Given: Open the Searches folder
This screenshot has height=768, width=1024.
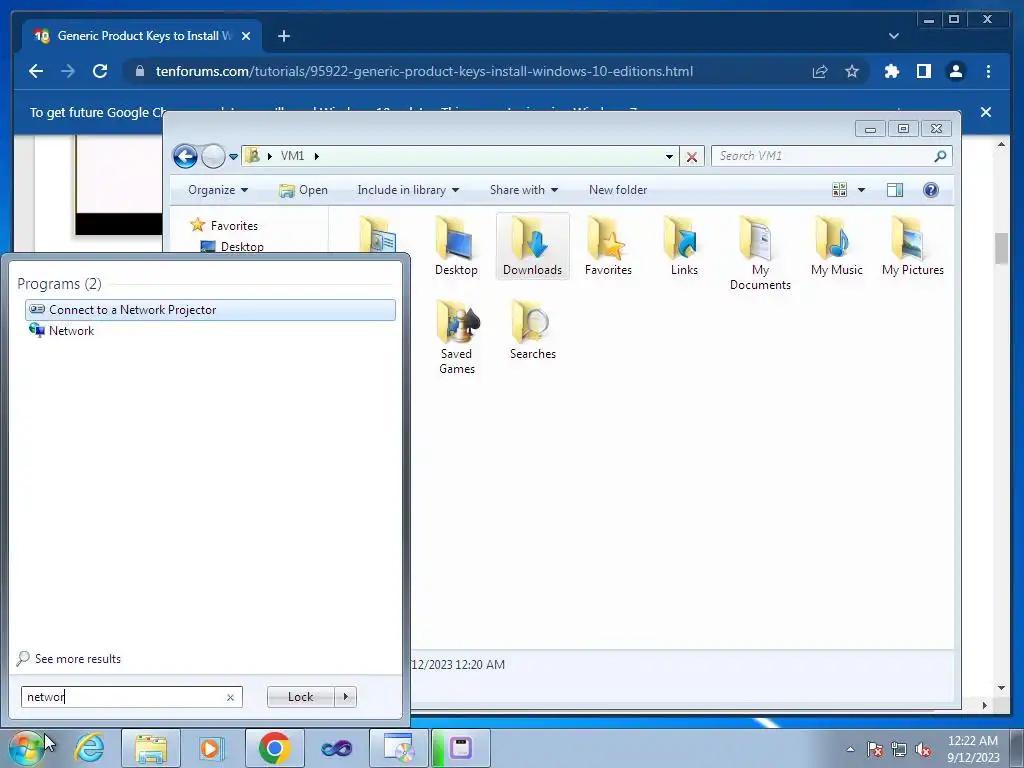Looking at the screenshot, I should pyautogui.click(x=532, y=330).
